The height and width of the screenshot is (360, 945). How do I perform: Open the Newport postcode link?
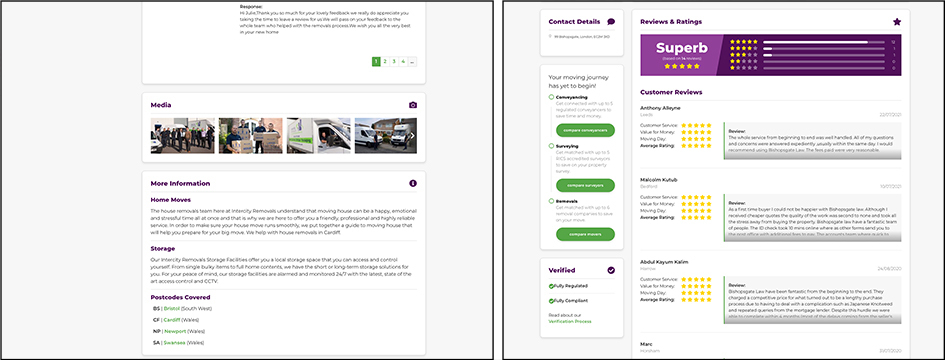[x=174, y=332]
